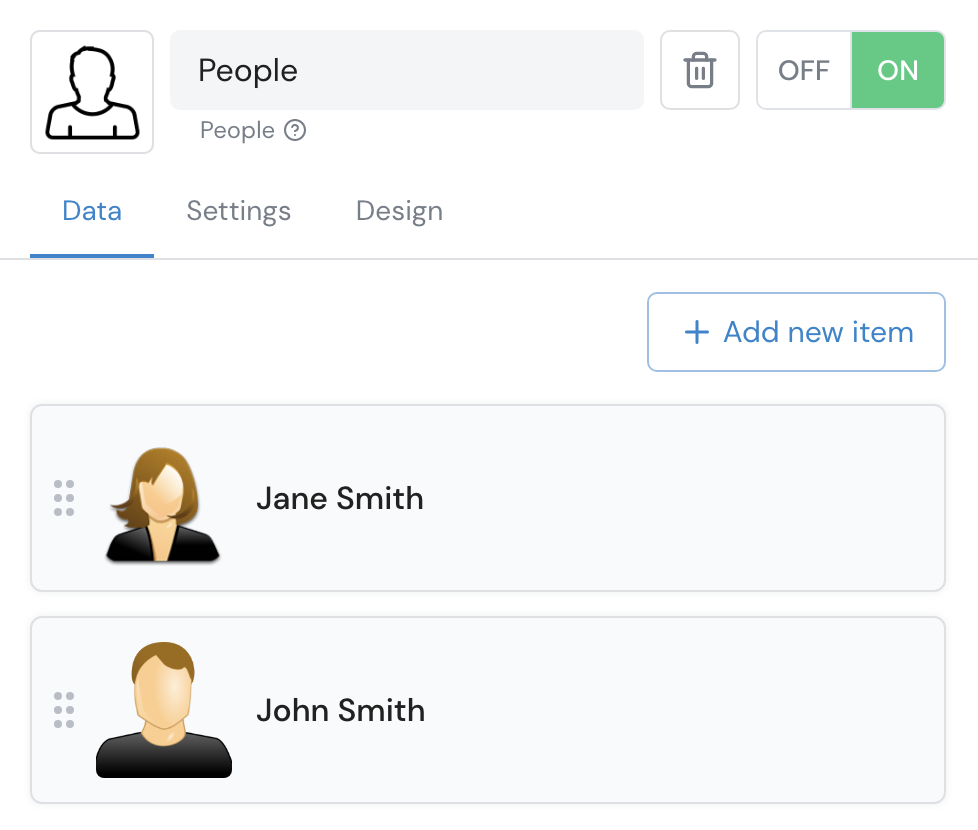The image size is (978, 830).
Task: Switch to the Settings tab
Action: [x=239, y=211]
